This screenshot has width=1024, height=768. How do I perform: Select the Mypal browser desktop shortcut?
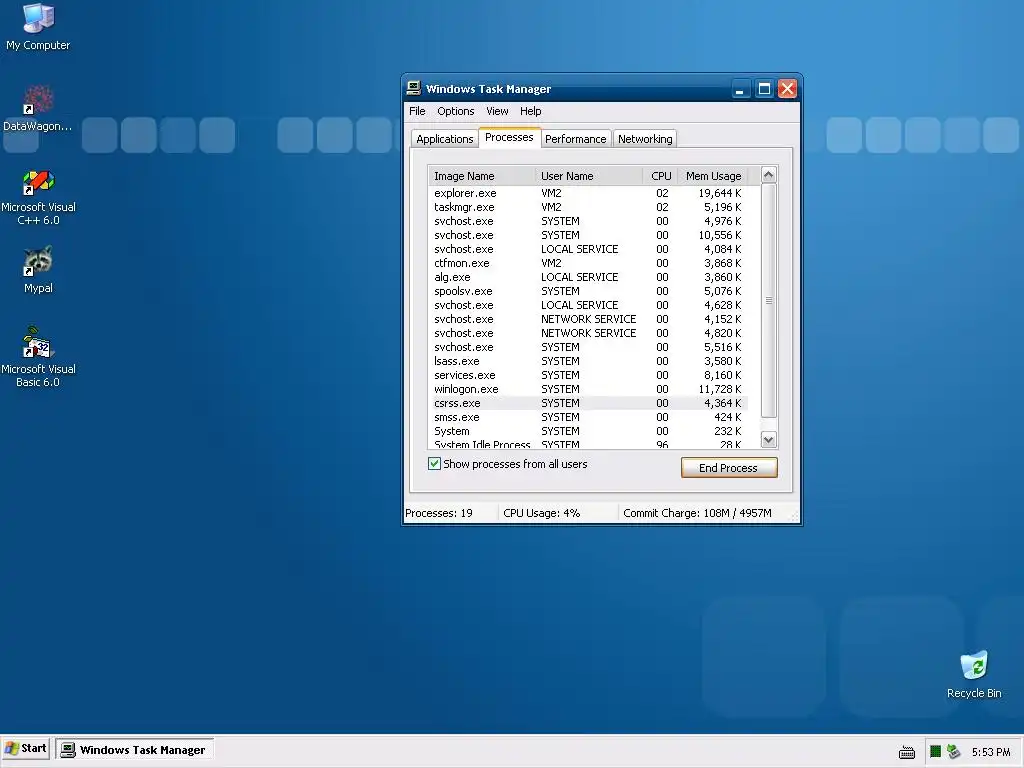38,270
